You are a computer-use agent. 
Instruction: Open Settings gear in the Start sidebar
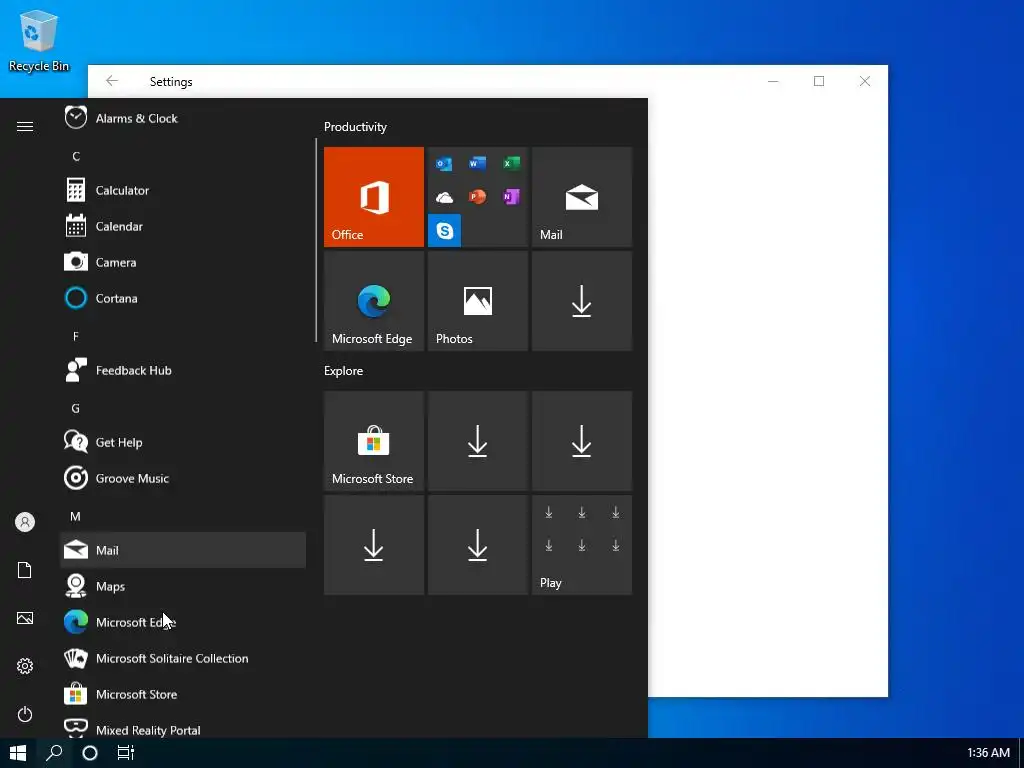click(x=25, y=666)
